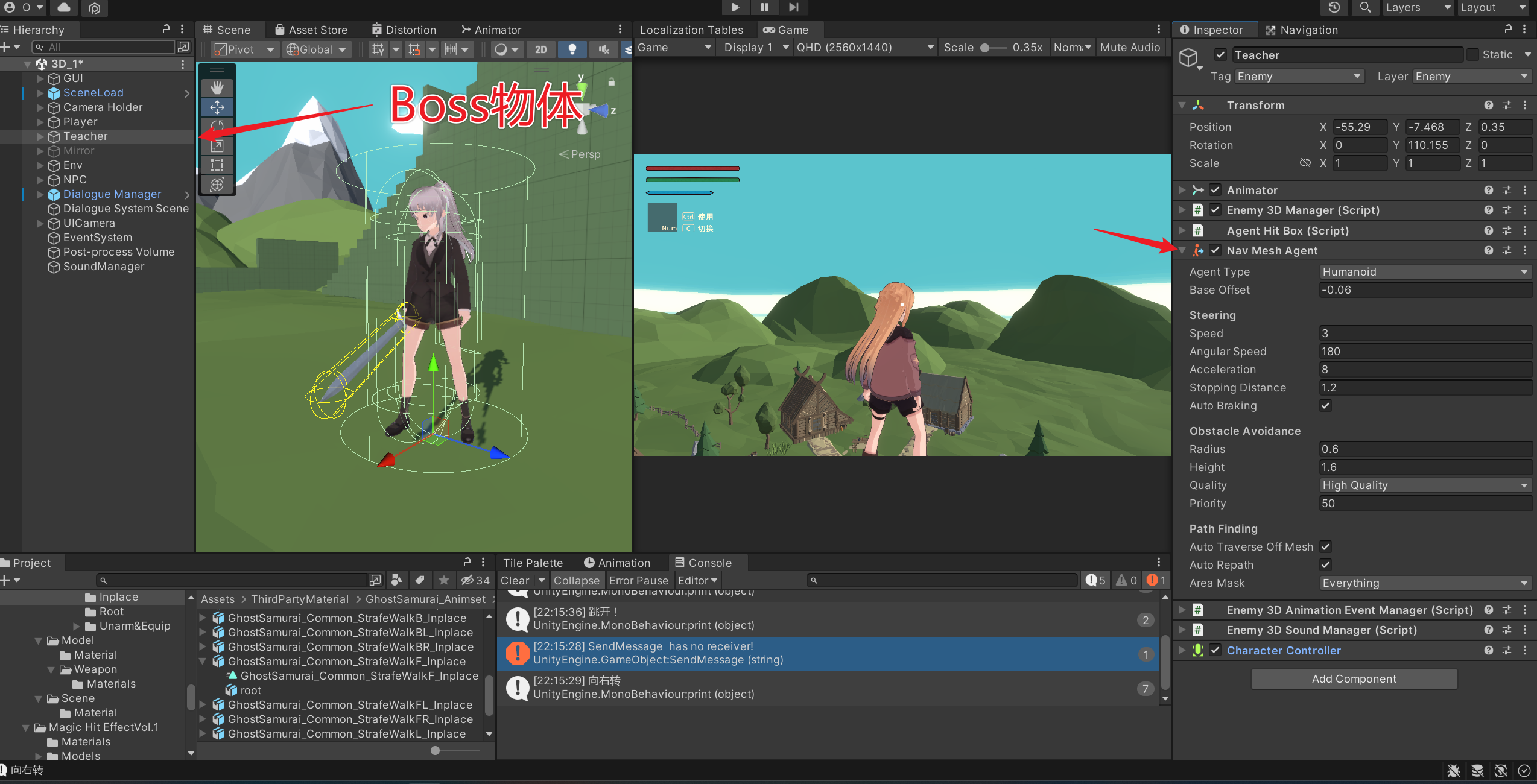Uncheck the Nav Mesh Agent enable checkbox
This screenshot has height=784, width=1537.
1215,250
